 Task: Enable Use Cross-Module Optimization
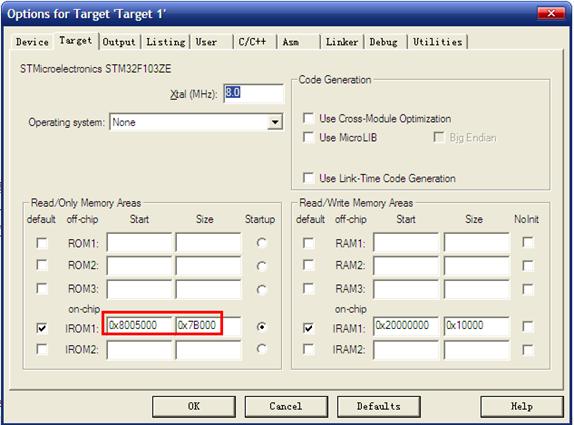[x=308, y=118]
